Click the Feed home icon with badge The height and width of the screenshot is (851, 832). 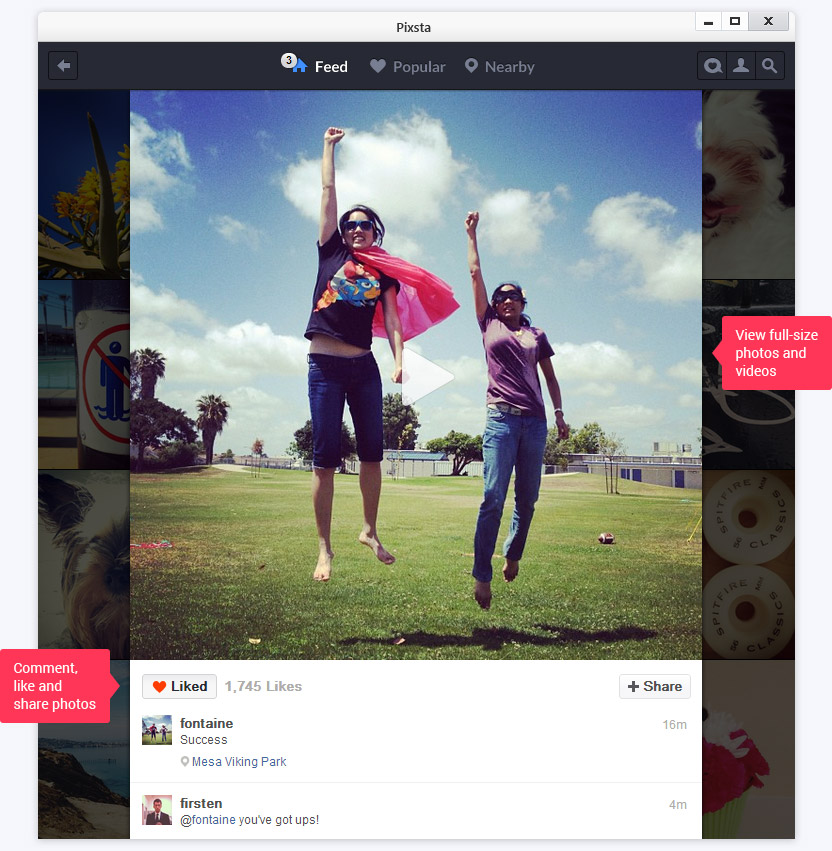point(294,63)
